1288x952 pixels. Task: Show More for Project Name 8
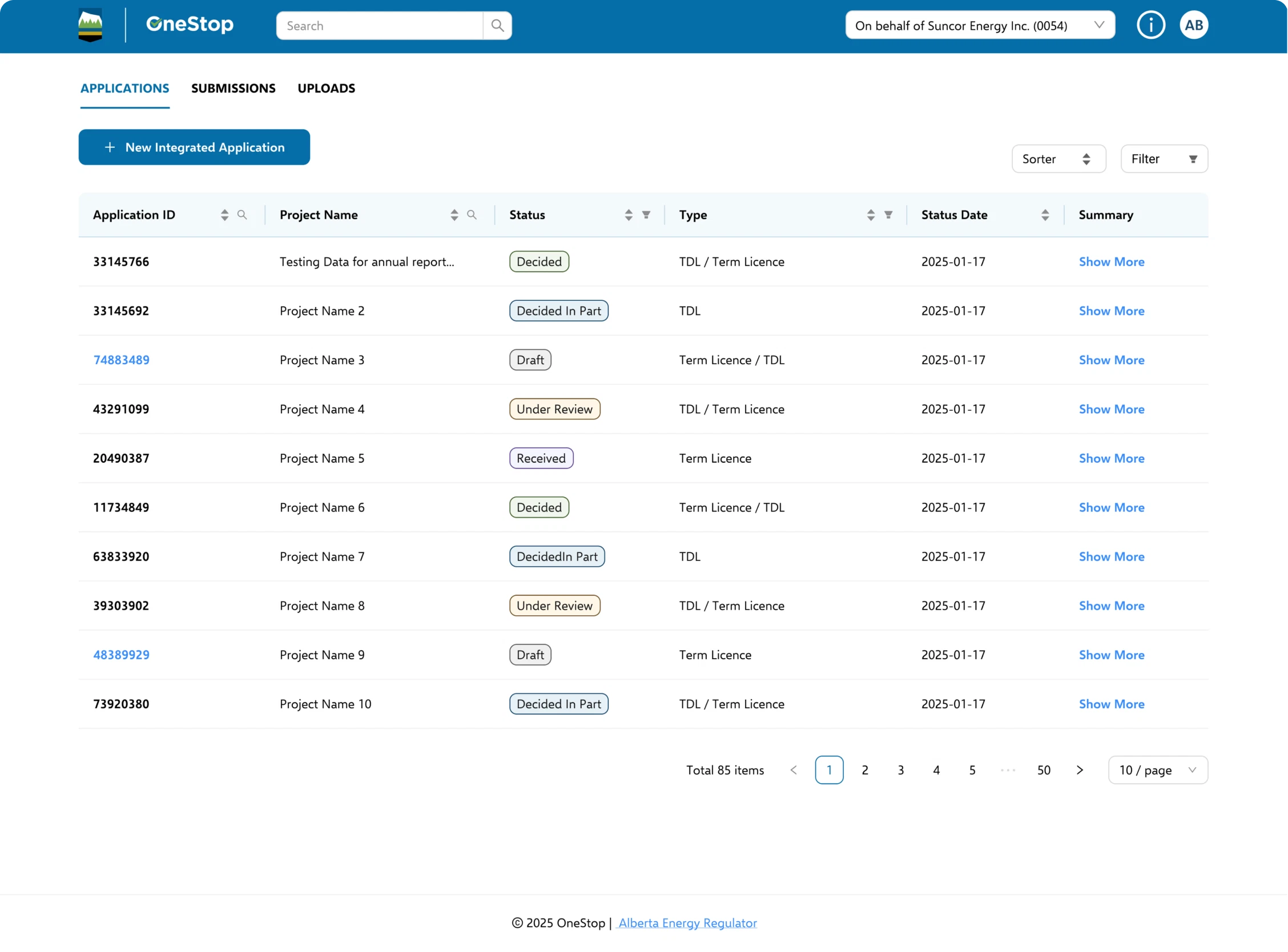(x=1112, y=606)
